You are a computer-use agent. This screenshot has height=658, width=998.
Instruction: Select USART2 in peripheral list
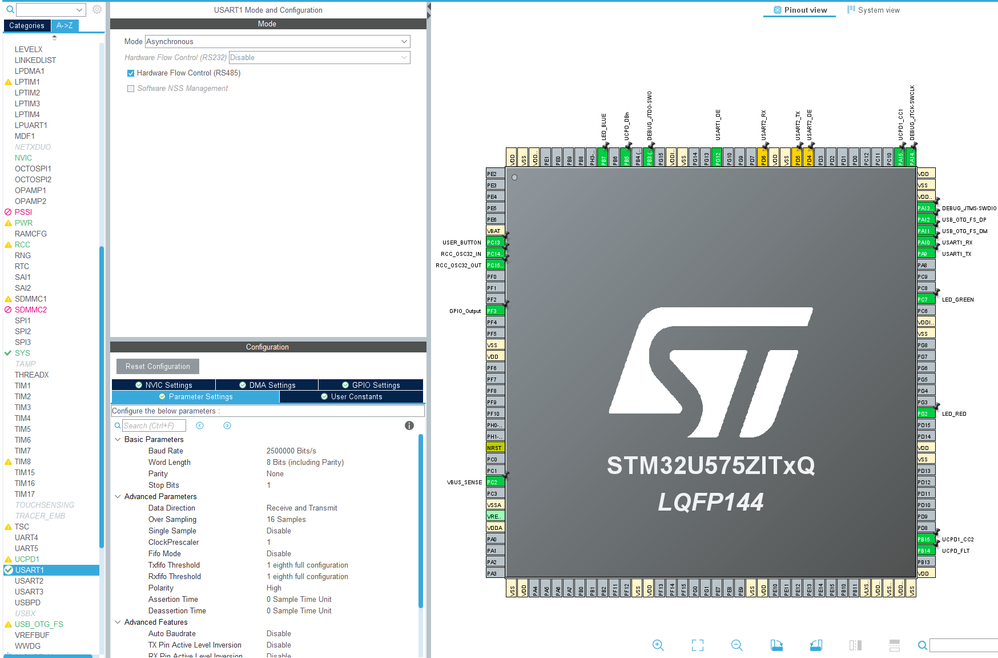click(x=29, y=581)
